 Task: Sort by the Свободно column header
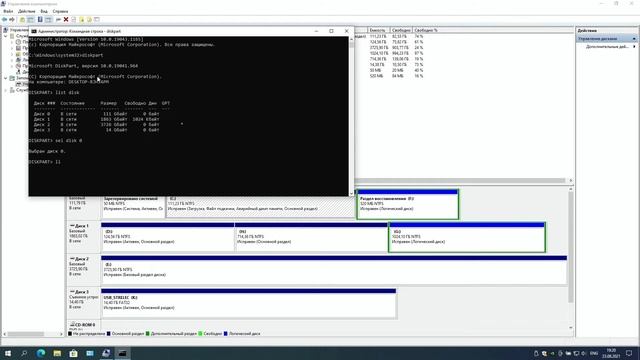tap(401, 30)
